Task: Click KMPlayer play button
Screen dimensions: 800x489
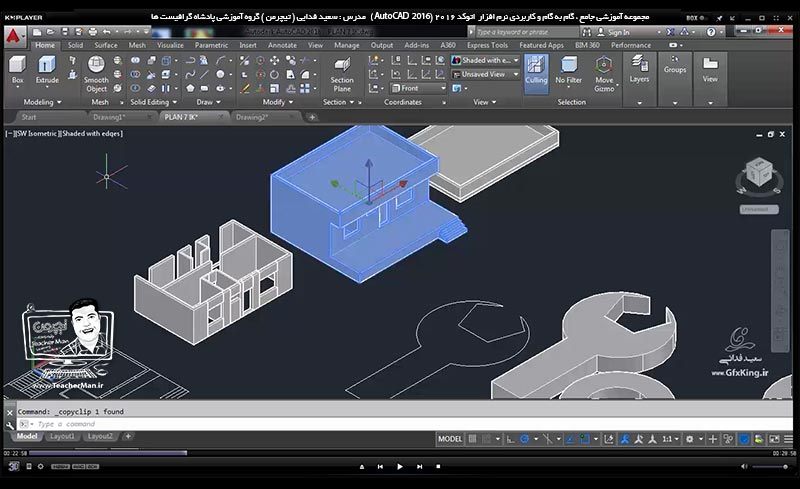Action: point(399,467)
